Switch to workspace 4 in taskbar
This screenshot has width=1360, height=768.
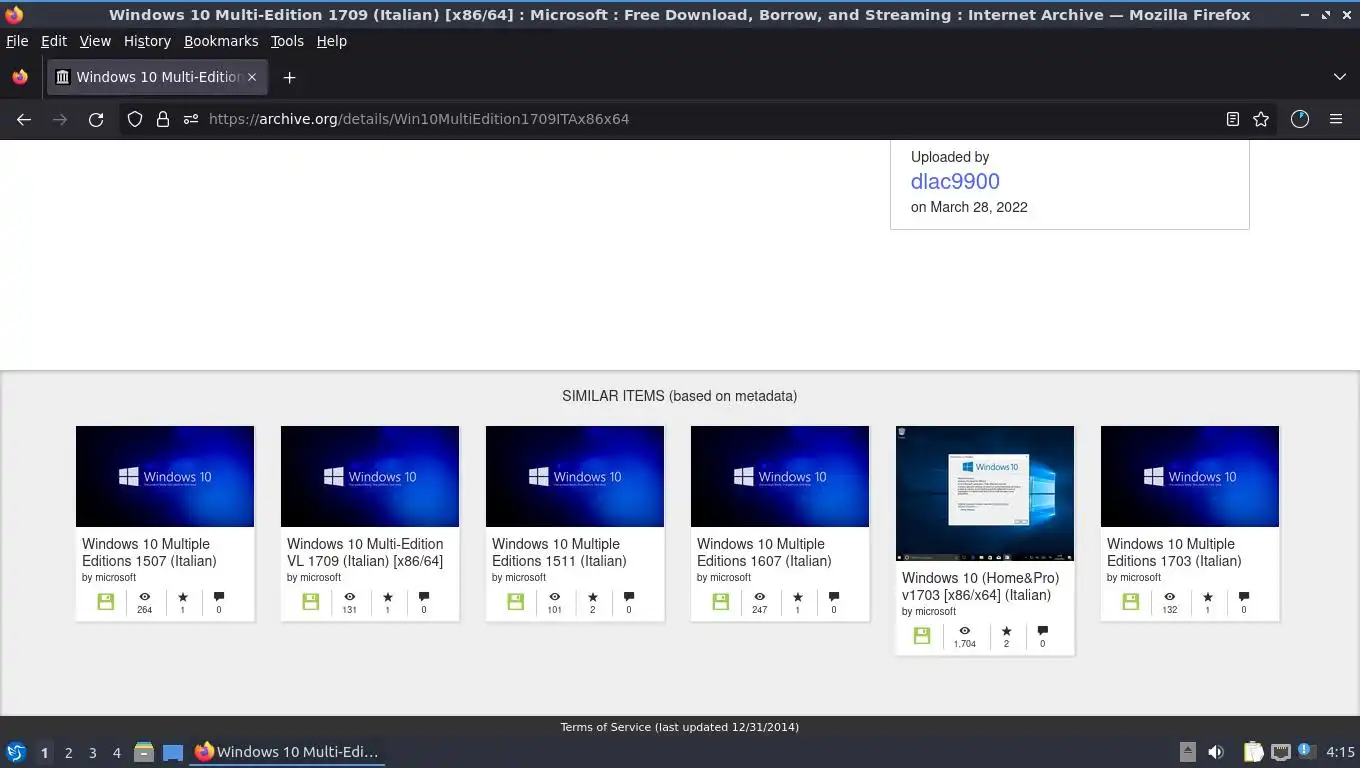pyautogui.click(x=116, y=753)
